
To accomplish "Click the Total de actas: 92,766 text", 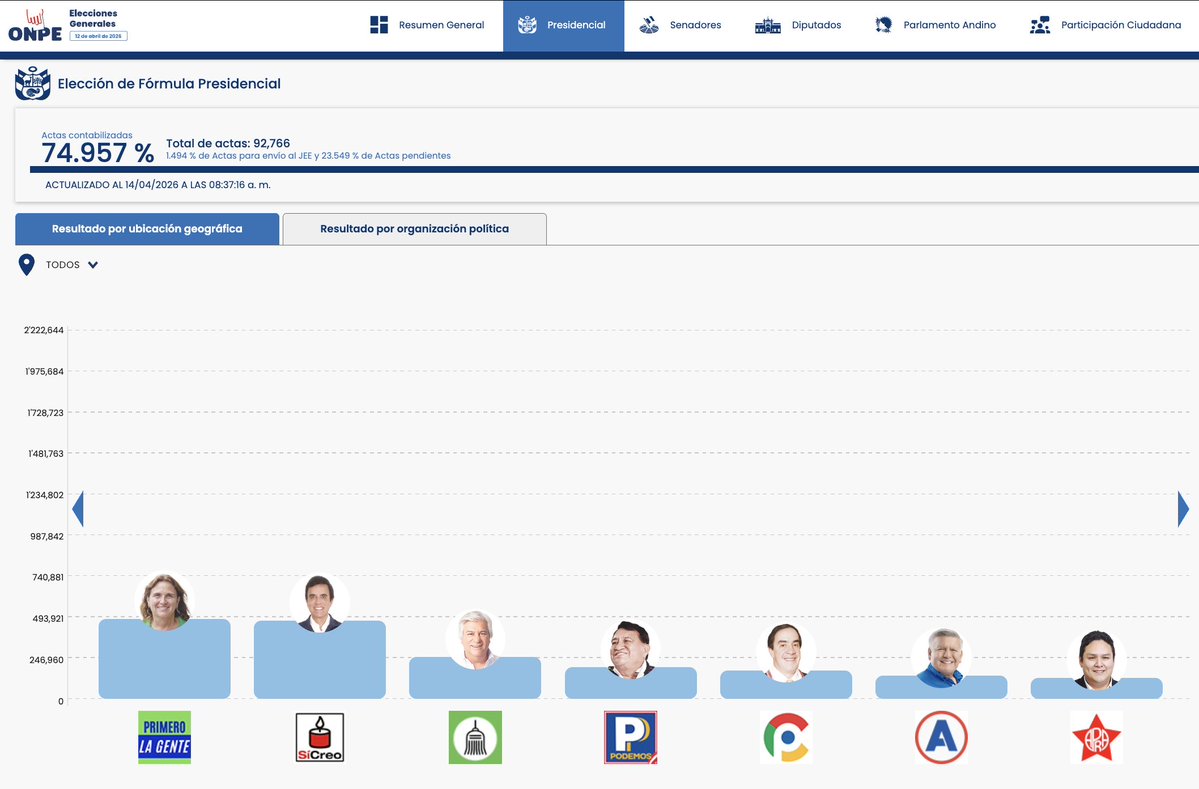I will (x=228, y=143).
